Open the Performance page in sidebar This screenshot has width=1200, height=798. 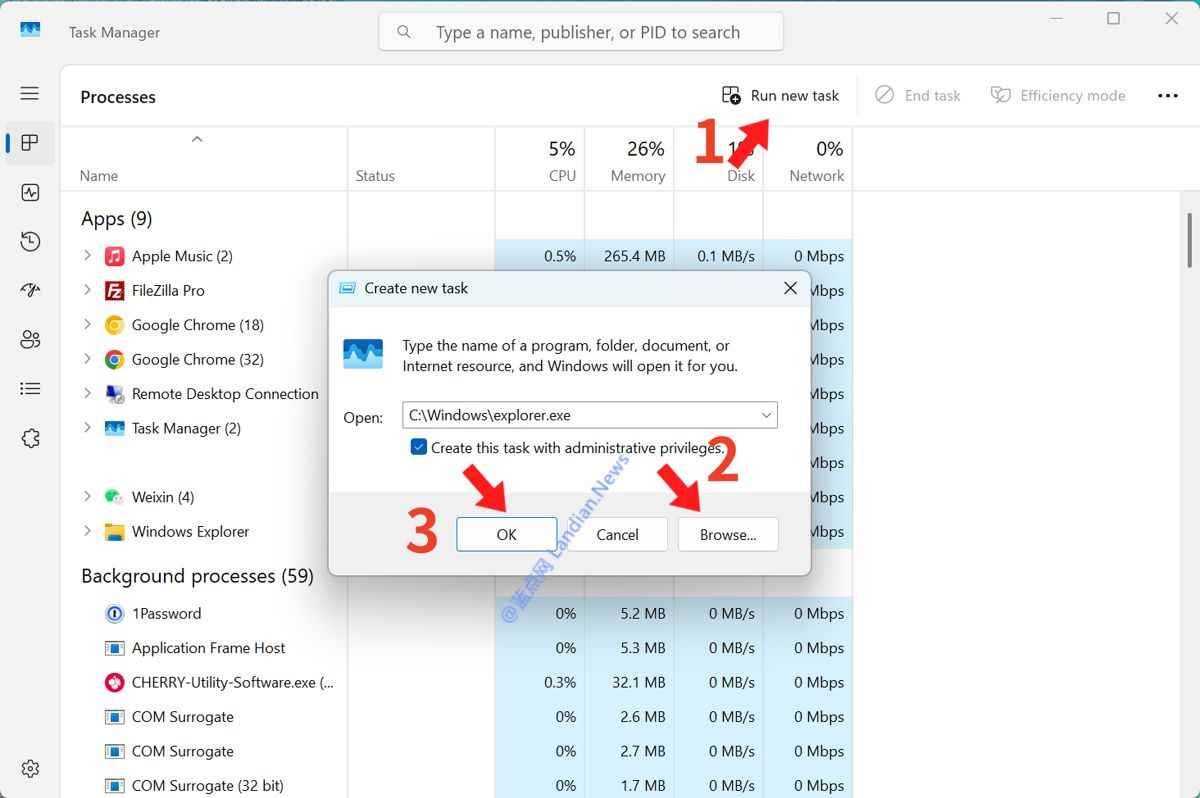(x=30, y=192)
